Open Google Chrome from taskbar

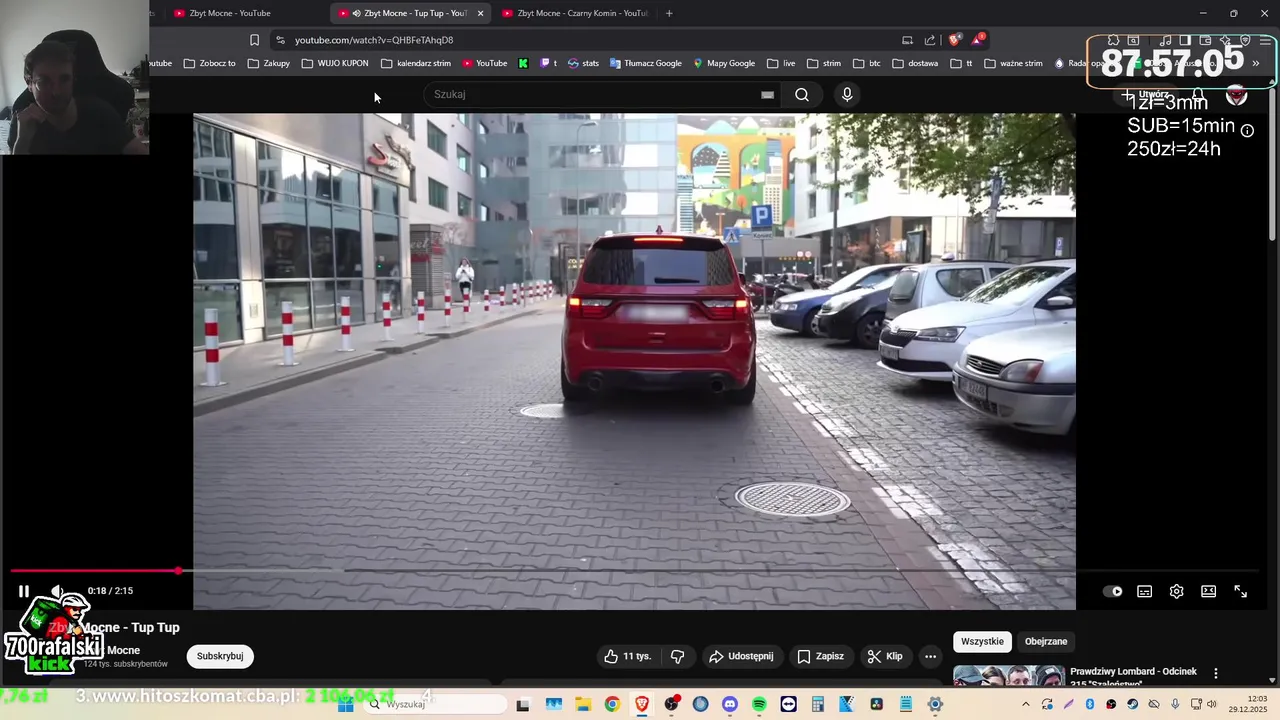pyautogui.click(x=612, y=704)
